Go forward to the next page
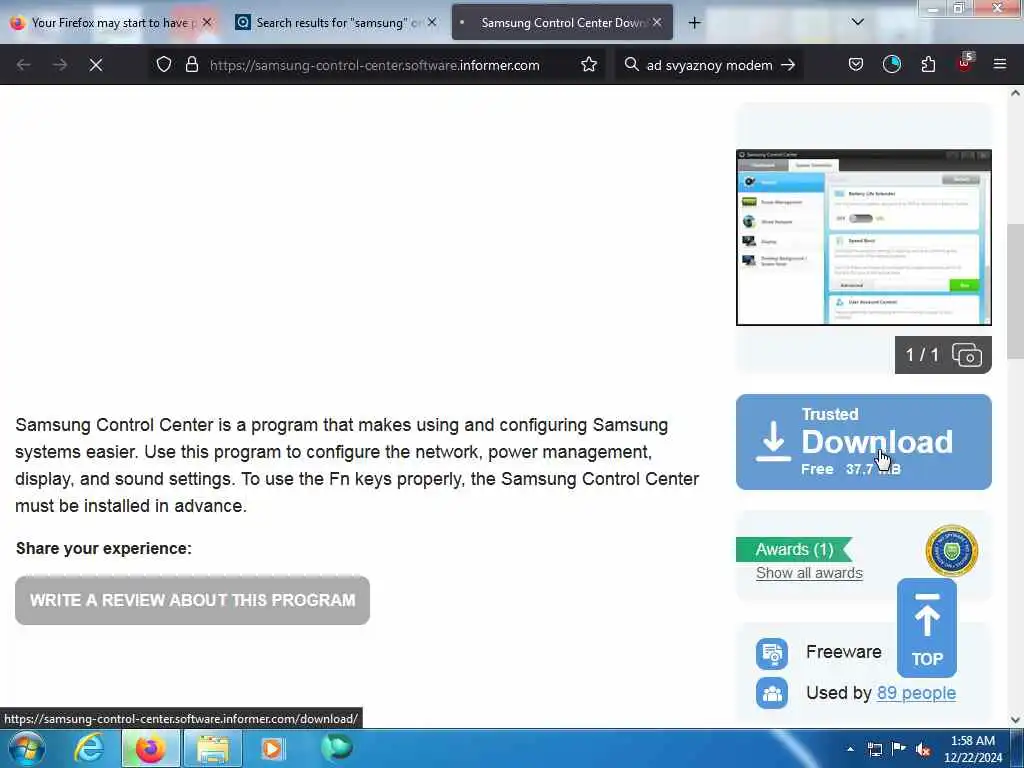 click(x=60, y=65)
